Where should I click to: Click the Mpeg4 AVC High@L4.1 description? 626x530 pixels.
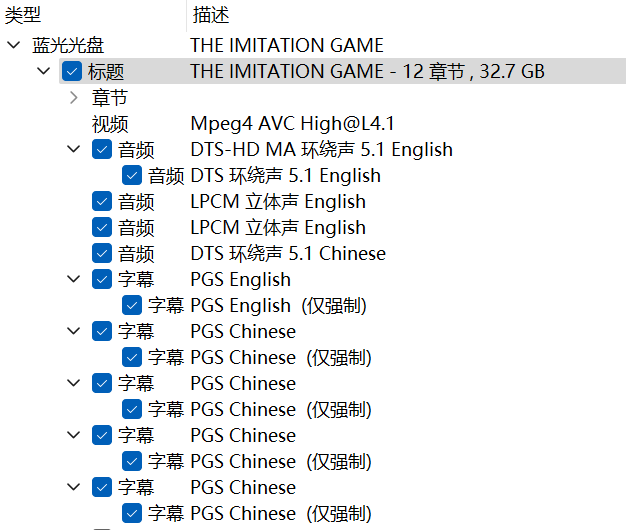pyautogui.click(x=292, y=123)
